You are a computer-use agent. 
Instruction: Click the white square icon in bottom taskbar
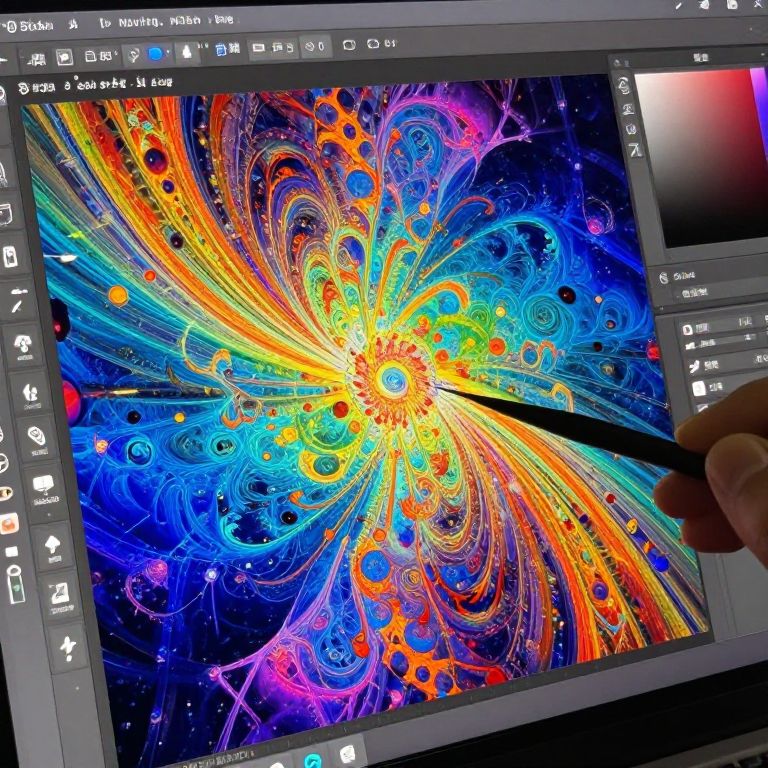point(347,753)
